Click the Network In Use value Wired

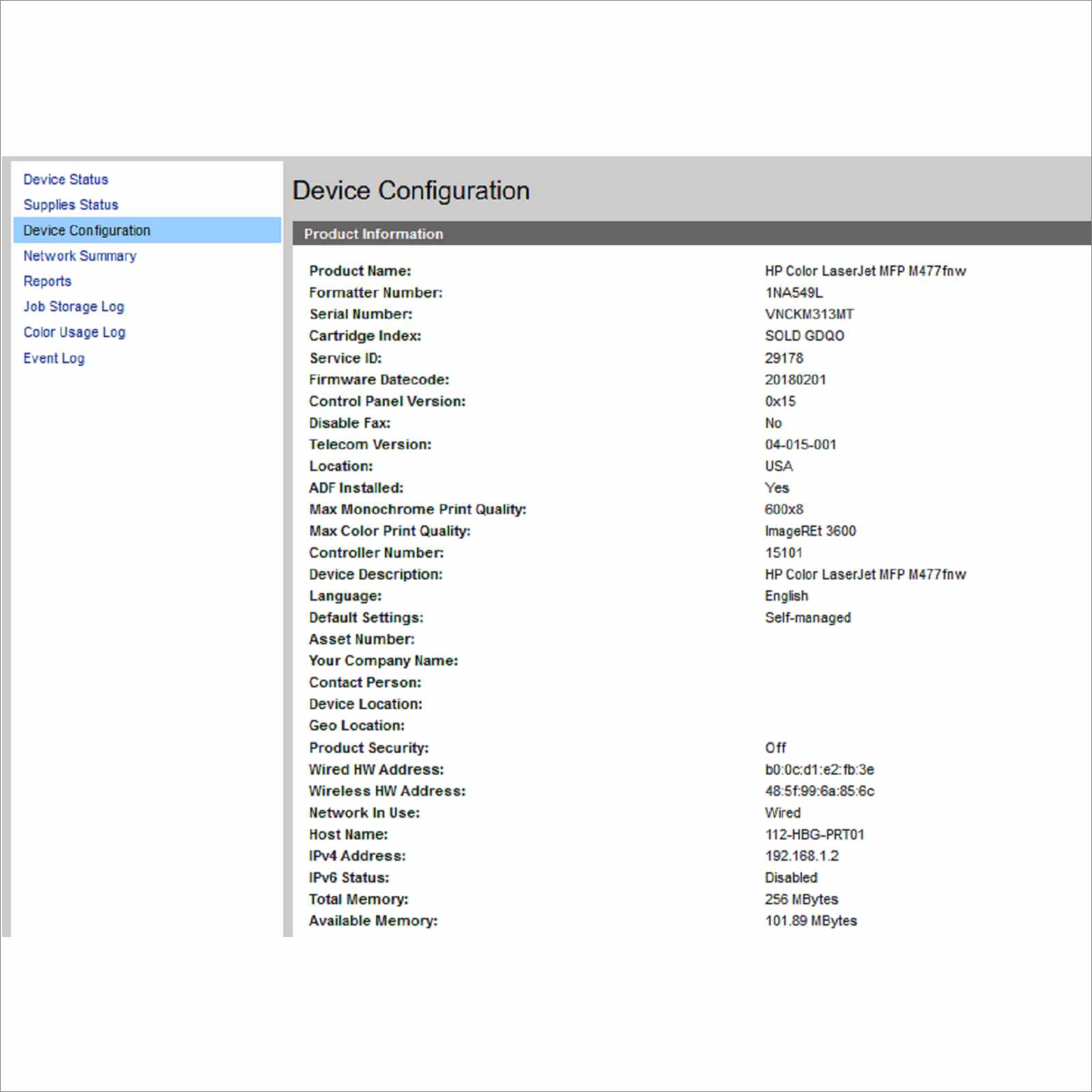coord(783,813)
